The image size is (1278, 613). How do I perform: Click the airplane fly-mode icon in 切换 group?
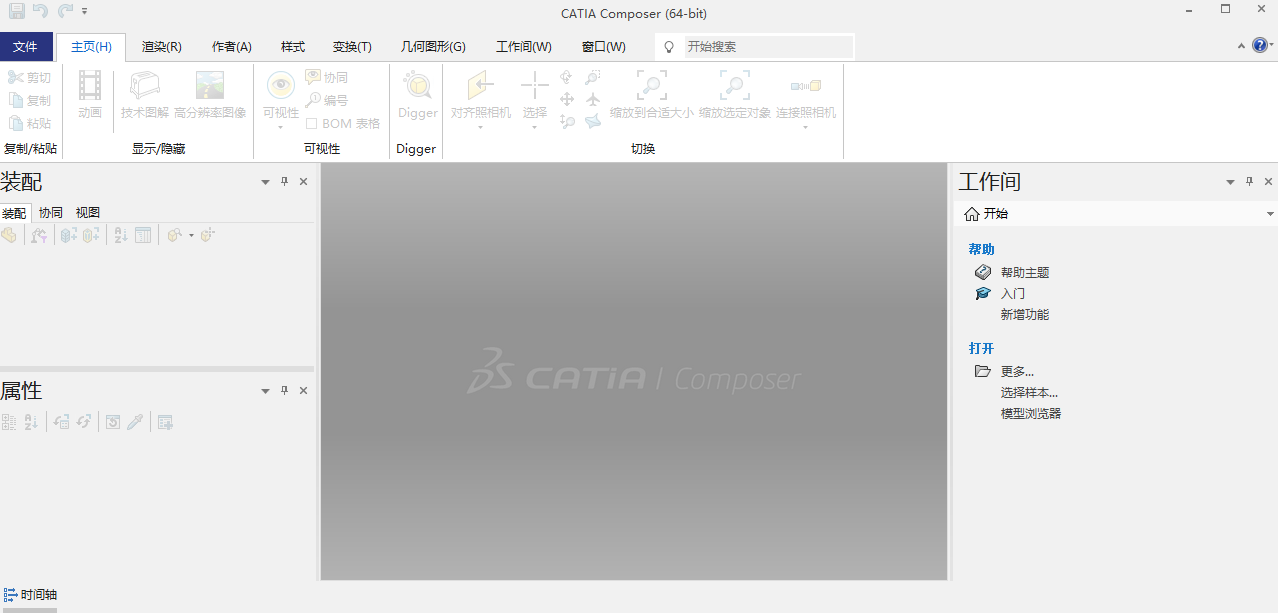tap(593, 100)
